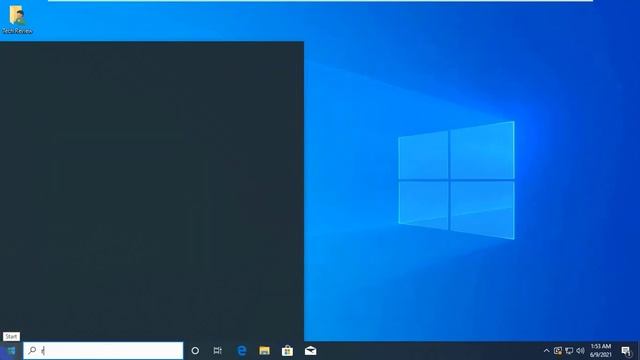
Task: Open the Action Center notifications icon
Action: click(626, 351)
